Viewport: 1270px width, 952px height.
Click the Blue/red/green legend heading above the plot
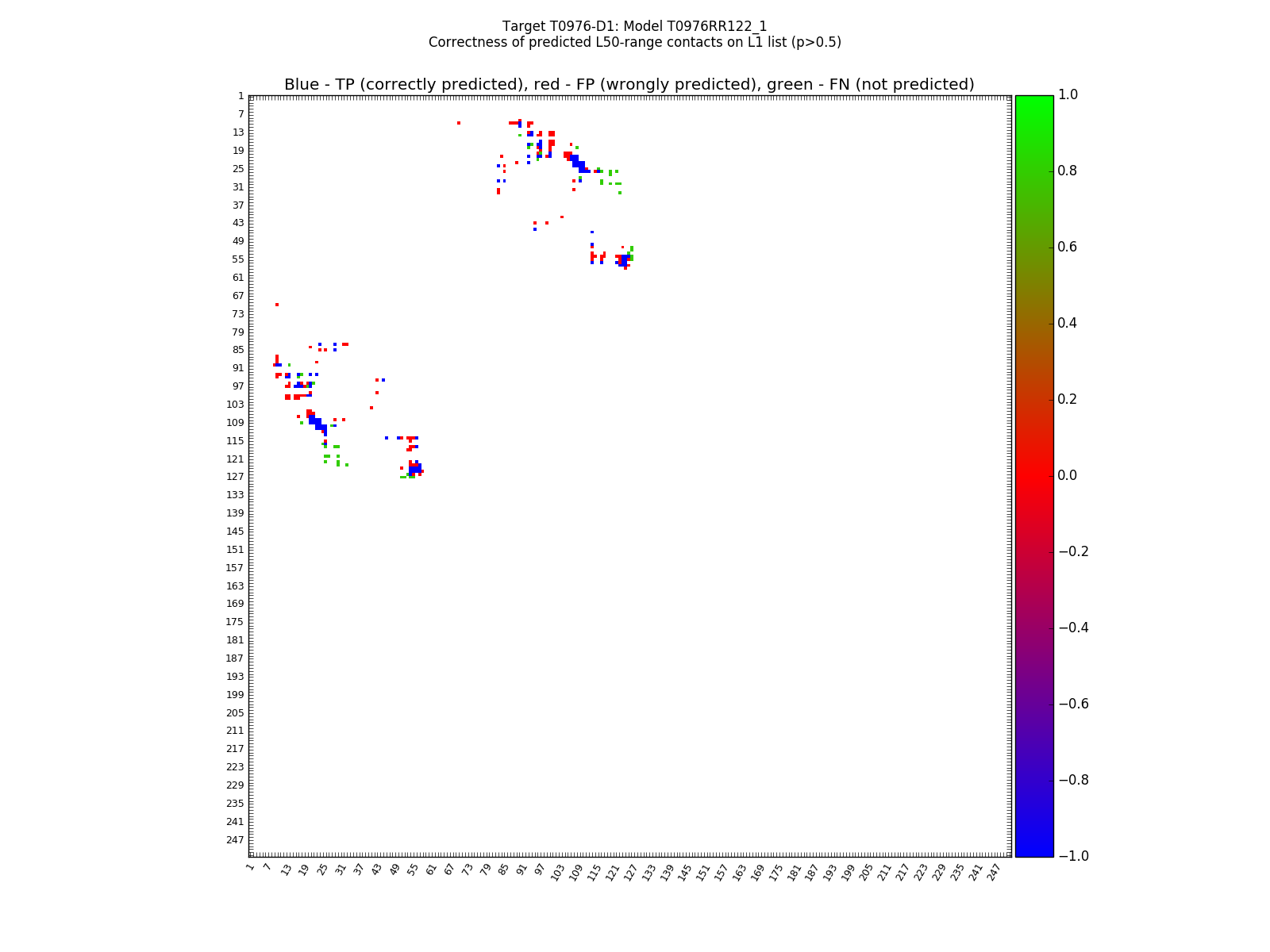coord(629,85)
